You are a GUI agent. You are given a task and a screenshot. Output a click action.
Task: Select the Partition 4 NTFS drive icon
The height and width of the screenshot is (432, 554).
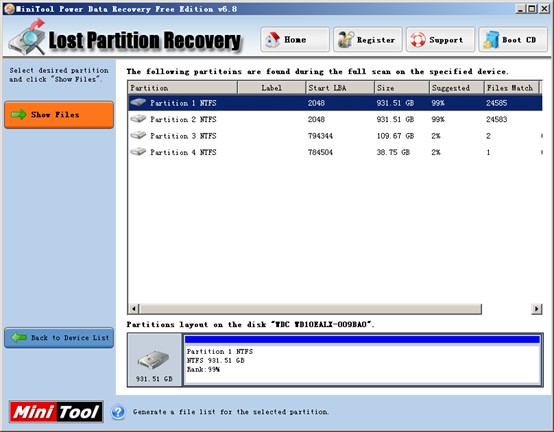138,152
